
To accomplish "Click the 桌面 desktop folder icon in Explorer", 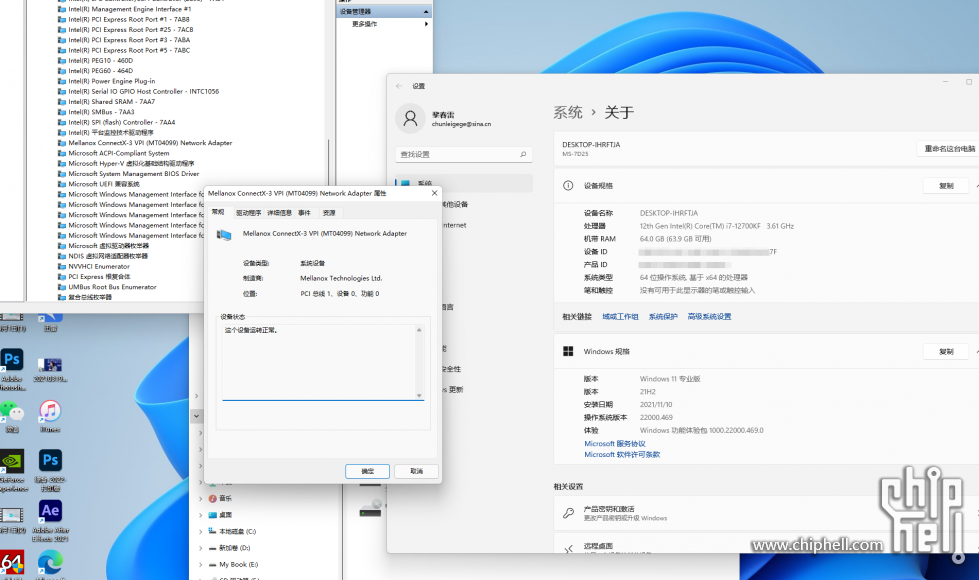I will 212,515.
